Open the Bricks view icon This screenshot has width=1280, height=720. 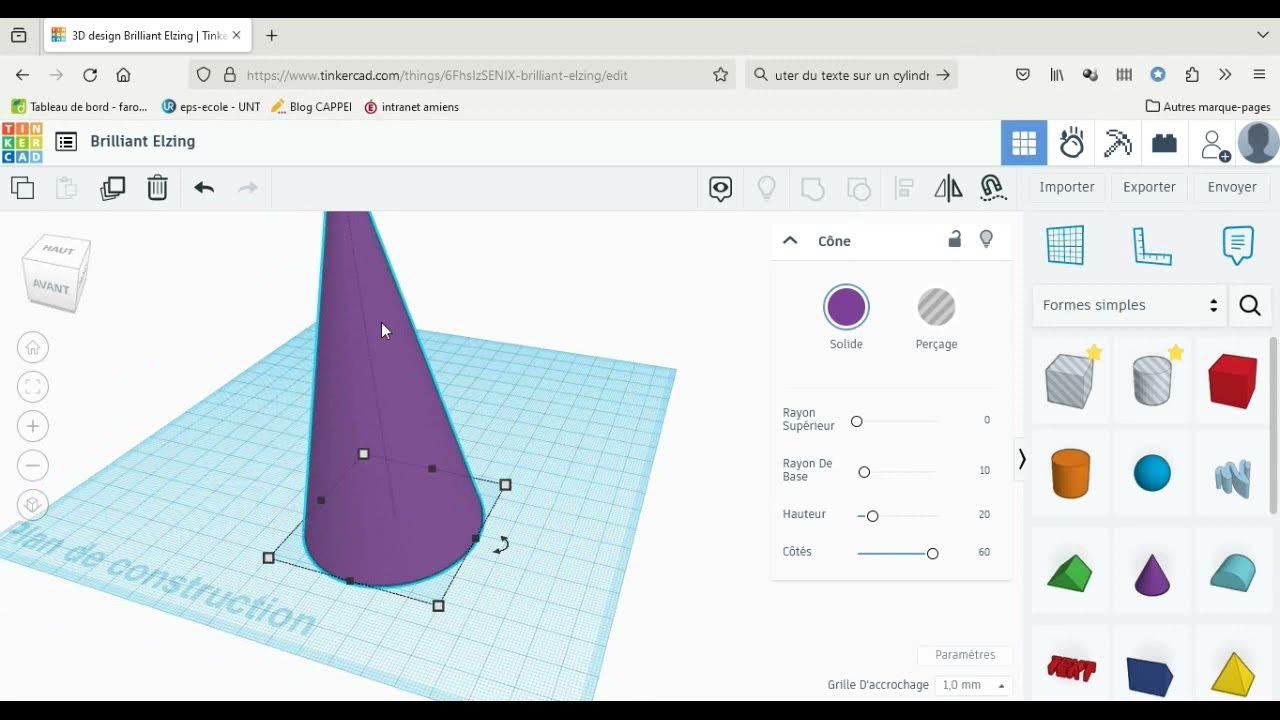1164,143
